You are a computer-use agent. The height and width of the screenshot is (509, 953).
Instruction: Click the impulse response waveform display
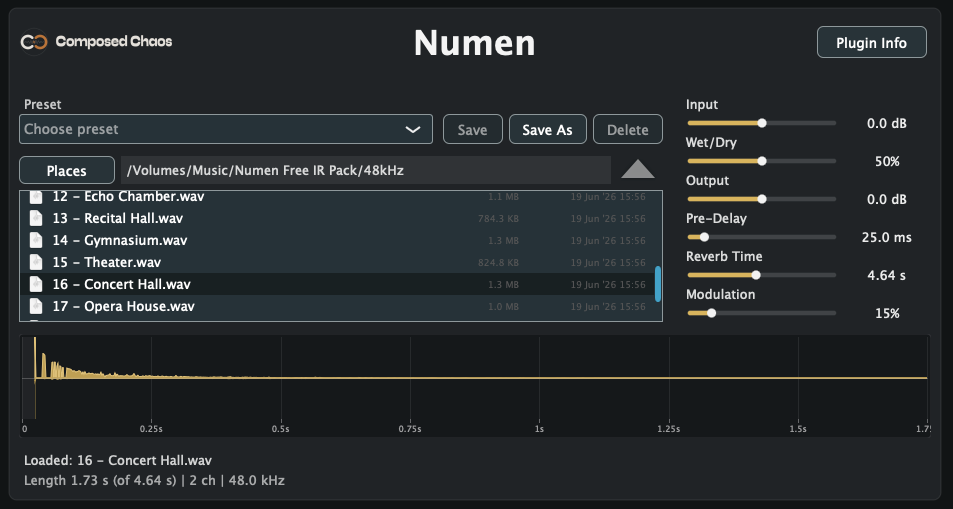475,386
